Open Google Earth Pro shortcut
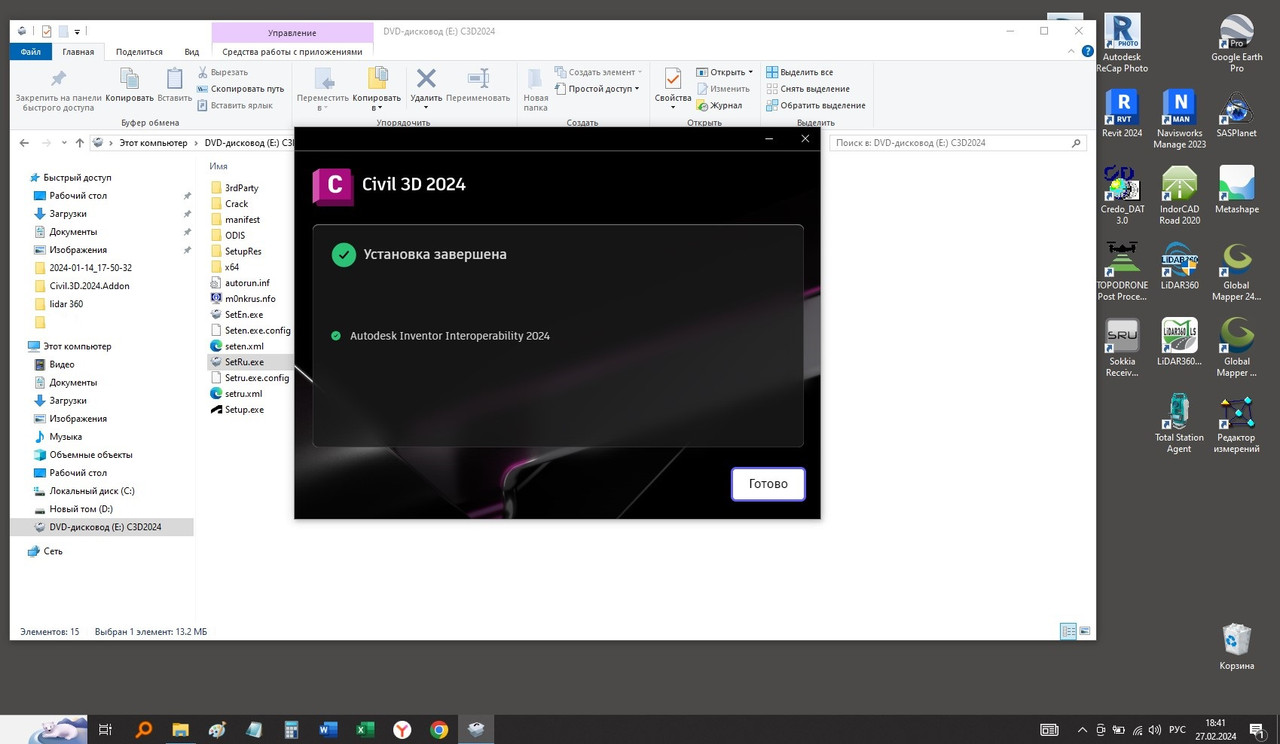1280x744 pixels. point(1237,30)
